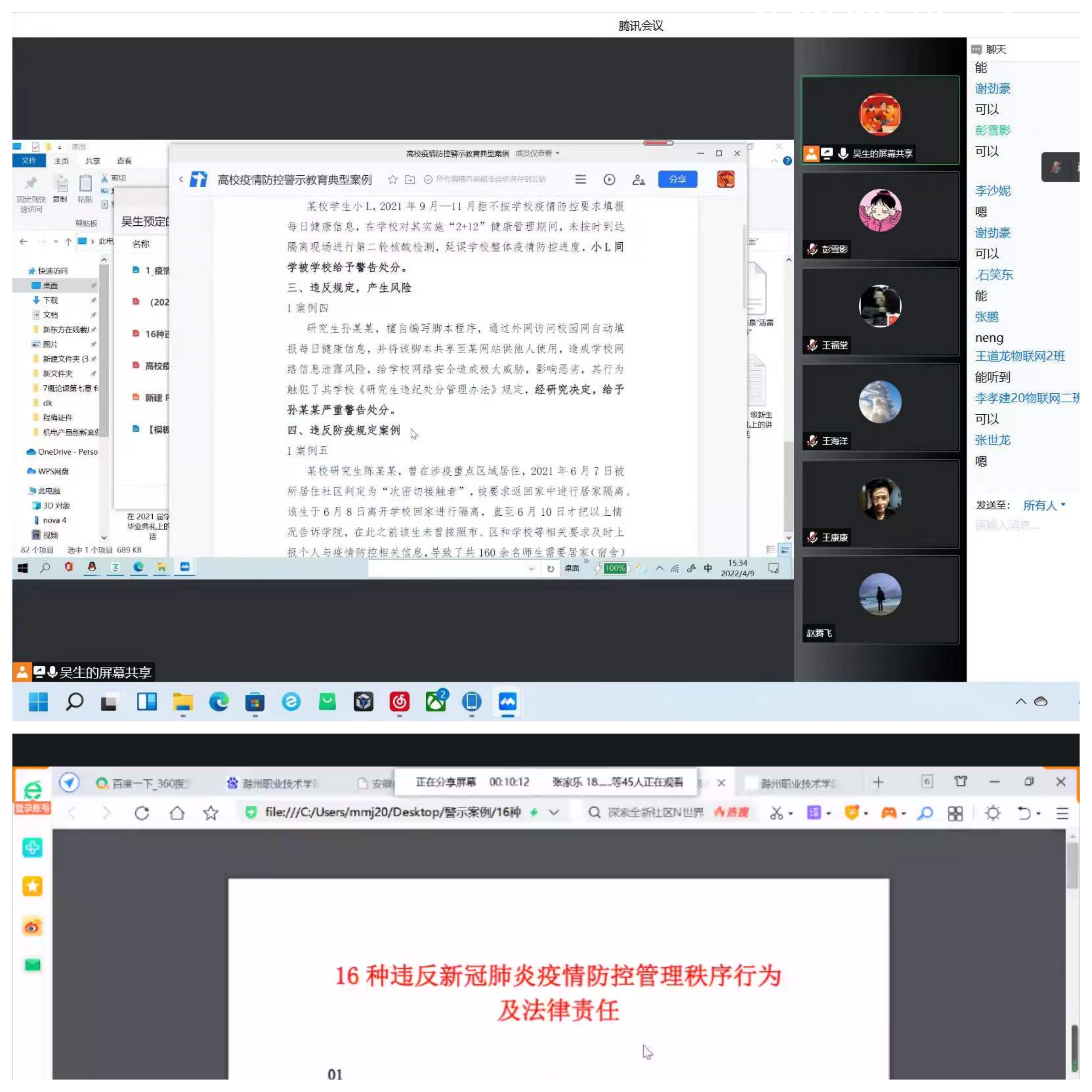Expand the browser address bar dropdown arrow
1092x1092 pixels.
coord(554,812)
